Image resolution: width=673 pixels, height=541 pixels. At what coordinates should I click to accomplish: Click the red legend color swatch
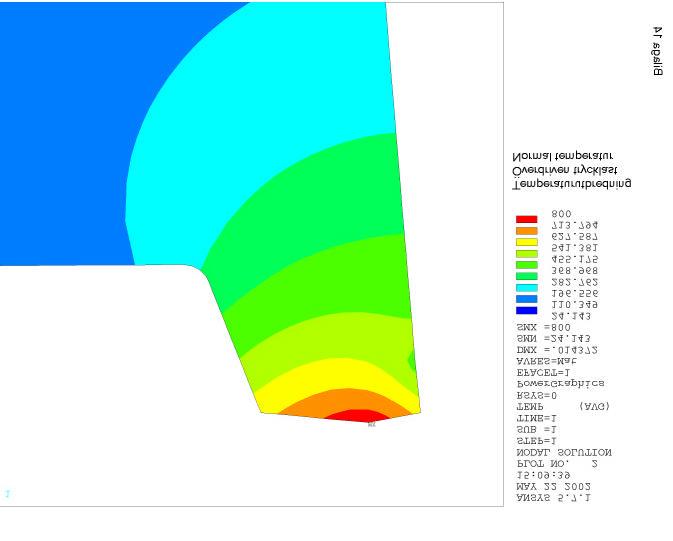click(526, 219)
